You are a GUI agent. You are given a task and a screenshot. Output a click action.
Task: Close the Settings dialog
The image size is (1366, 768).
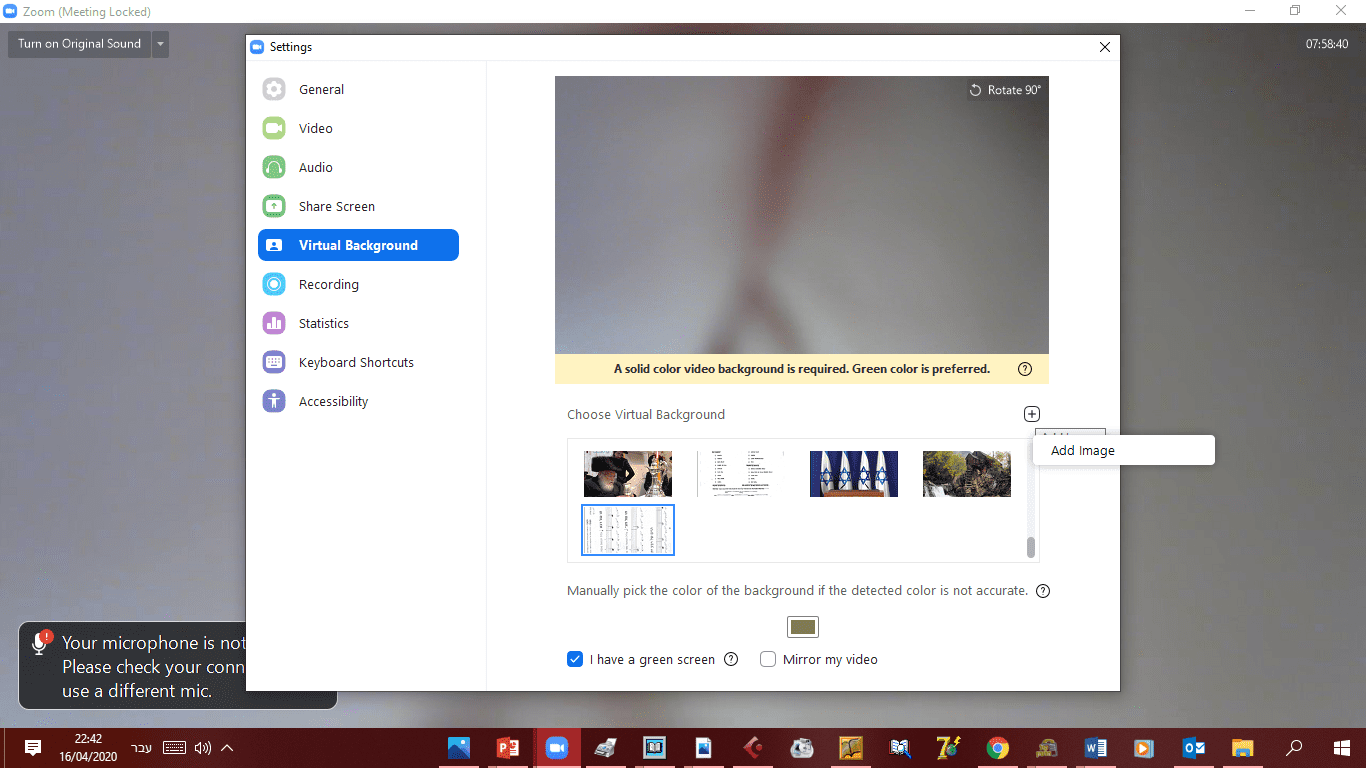pyautogui.click(x=1105, y=47)
